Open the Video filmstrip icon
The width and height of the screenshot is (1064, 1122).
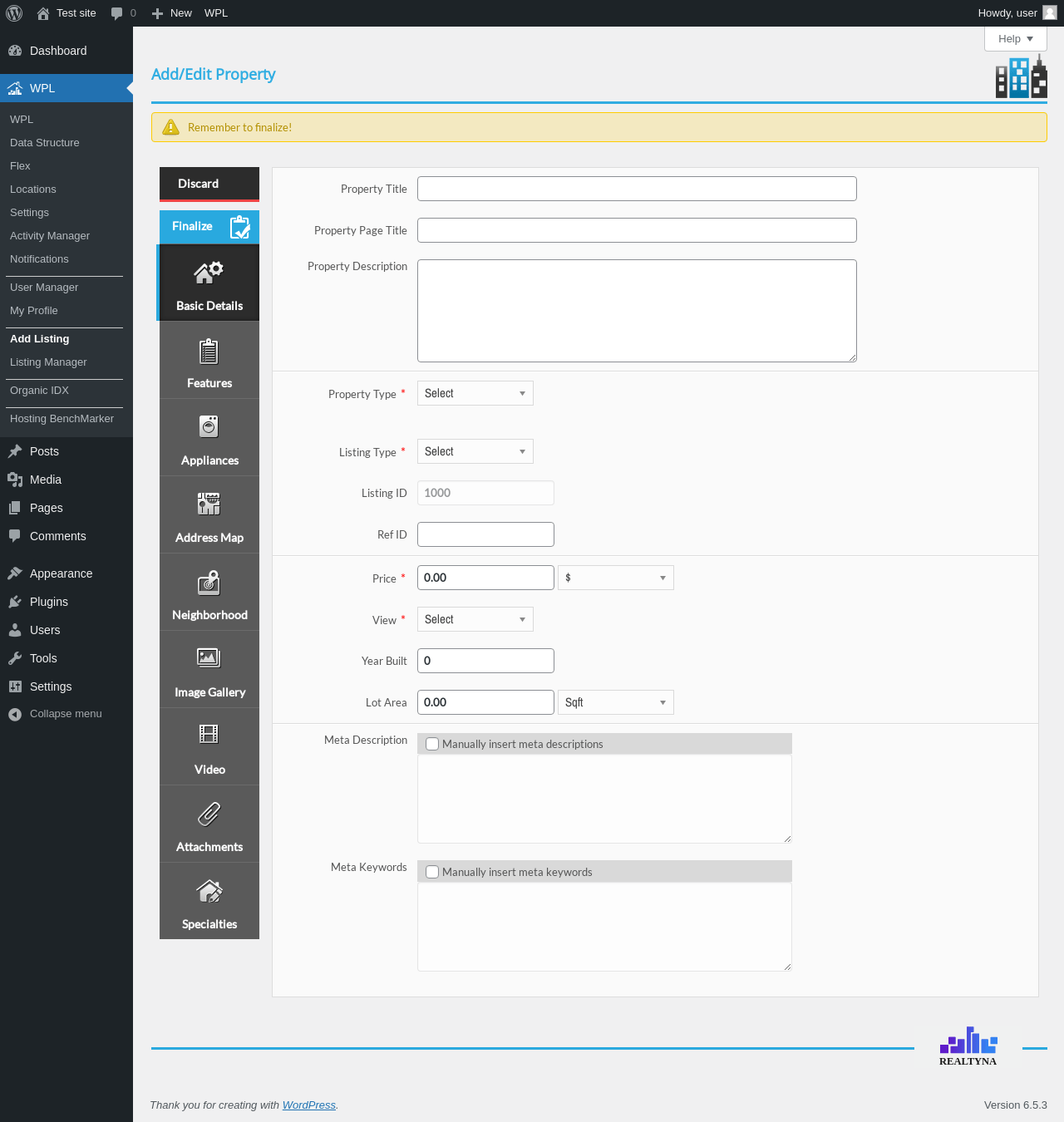point(209,734)
